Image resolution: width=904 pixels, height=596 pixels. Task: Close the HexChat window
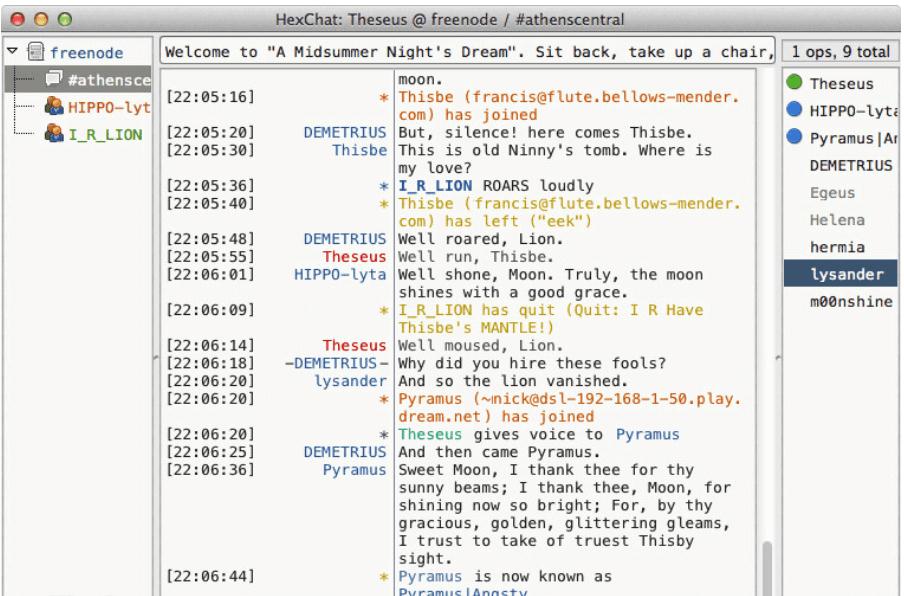pyautogui.click(x=18, y=19)
